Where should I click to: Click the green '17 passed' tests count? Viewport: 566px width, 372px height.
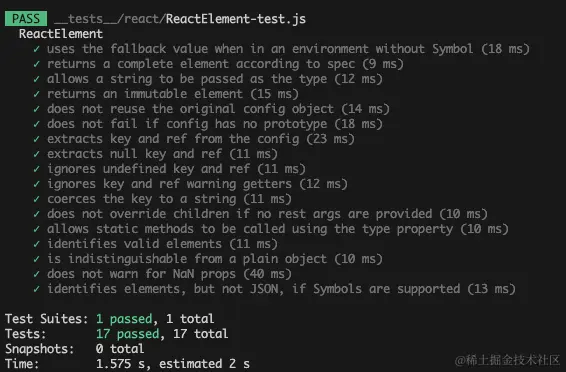127,334
